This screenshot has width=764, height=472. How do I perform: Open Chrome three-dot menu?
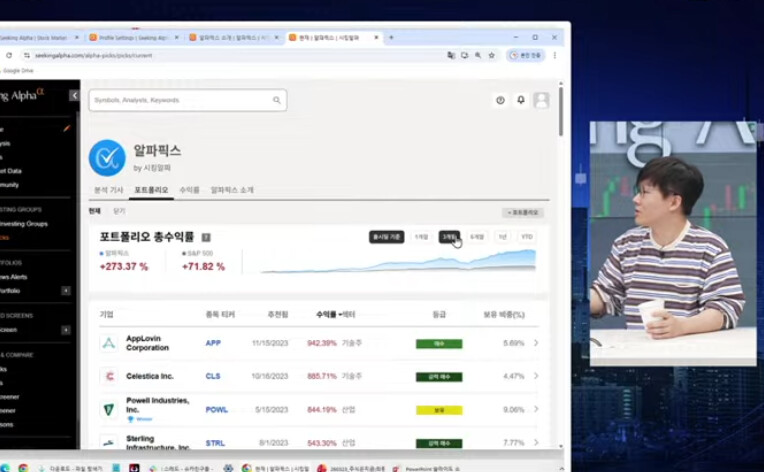(x=554, y=56)
